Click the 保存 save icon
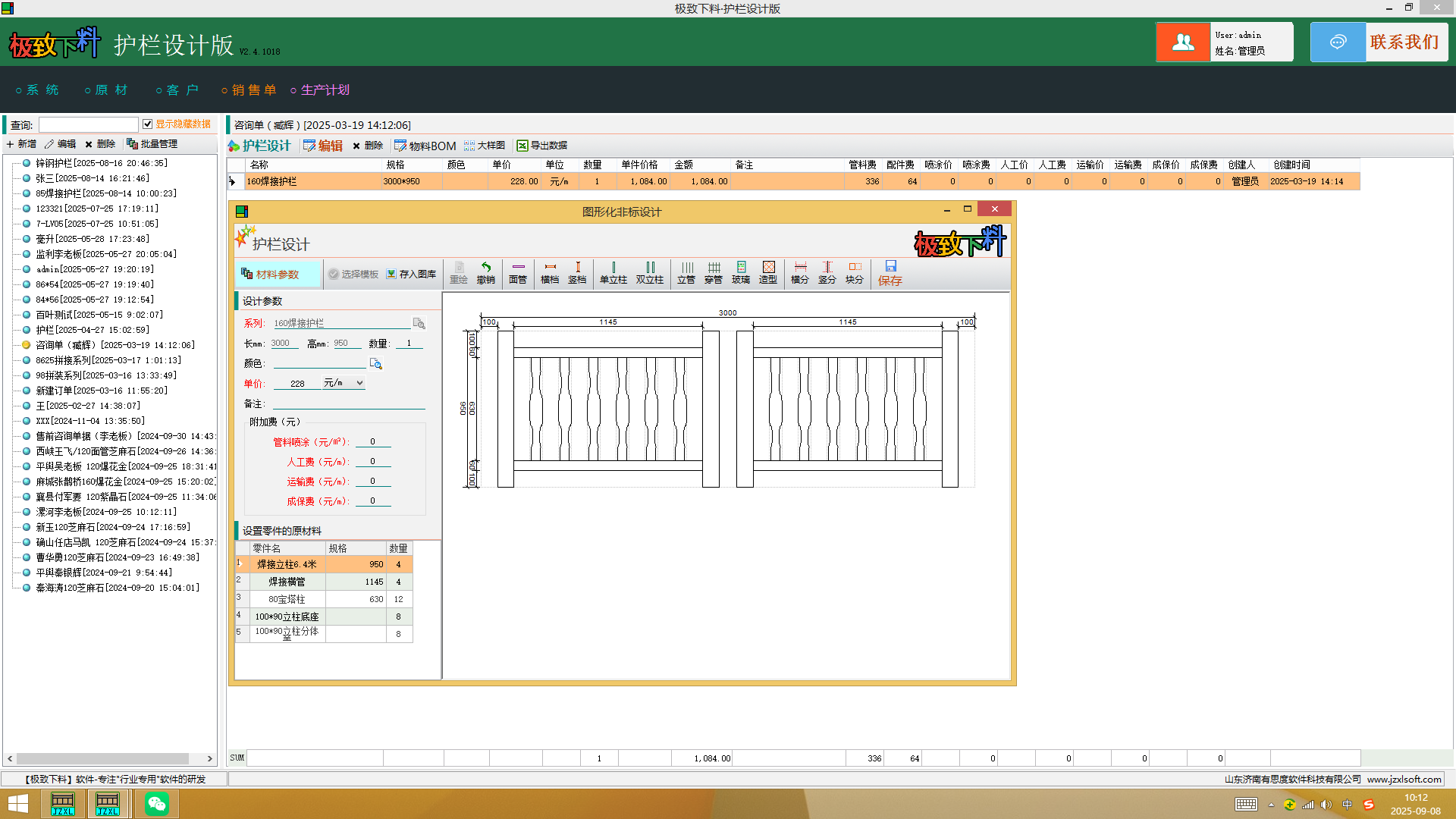The image size is (1456, 819). pos(890,273)
